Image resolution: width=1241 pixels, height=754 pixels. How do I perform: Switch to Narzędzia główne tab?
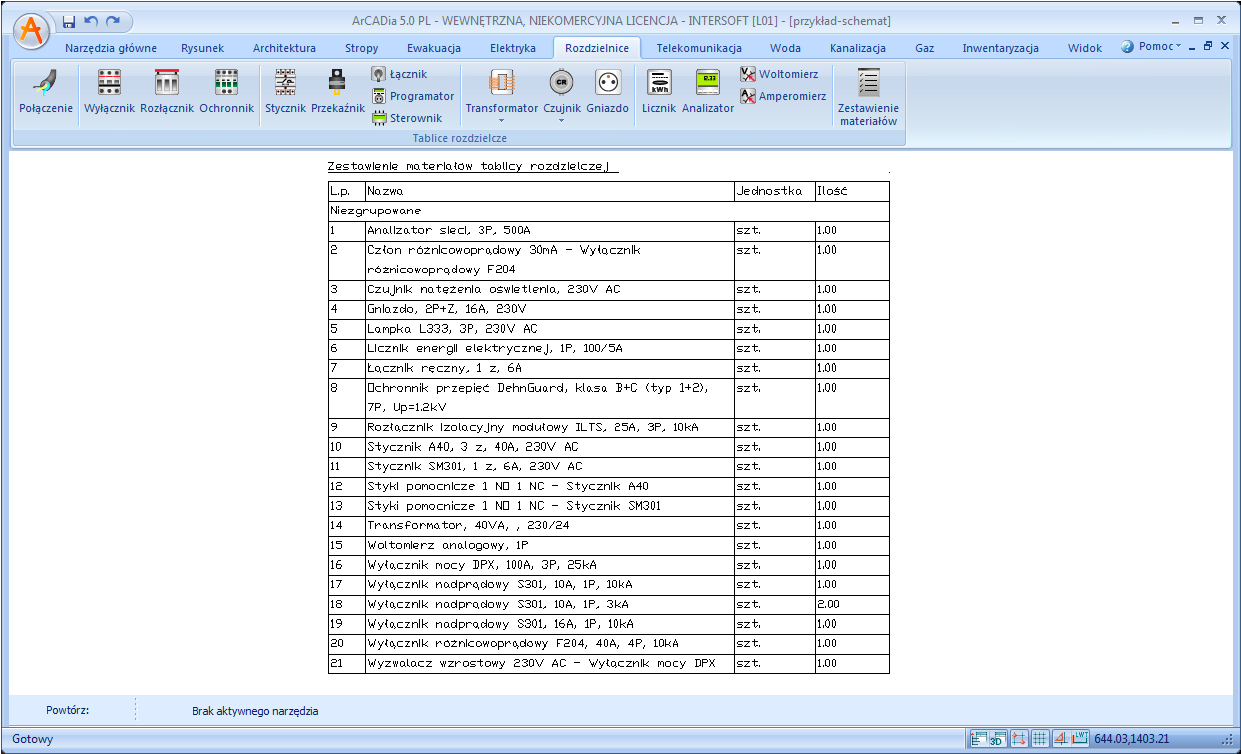(111, 48)
